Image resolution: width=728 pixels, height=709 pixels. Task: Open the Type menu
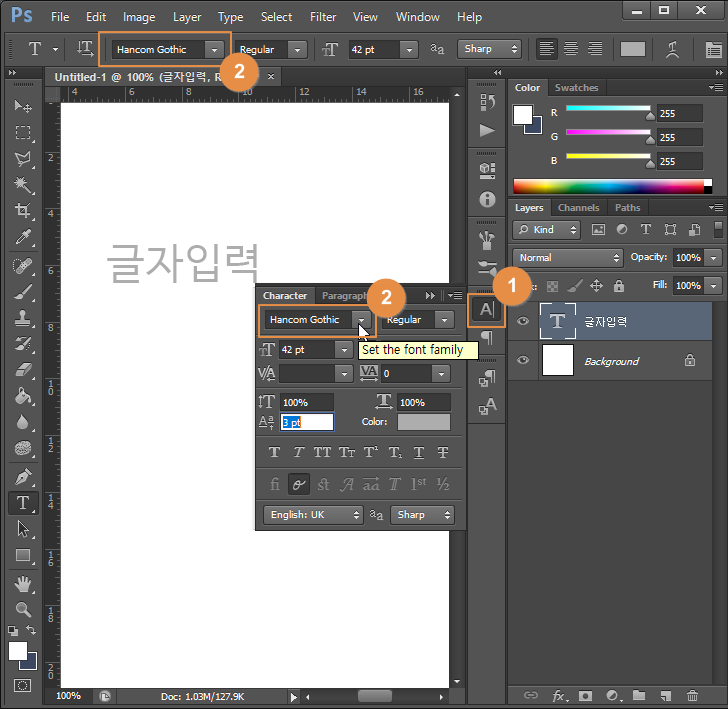coord(230,17)
